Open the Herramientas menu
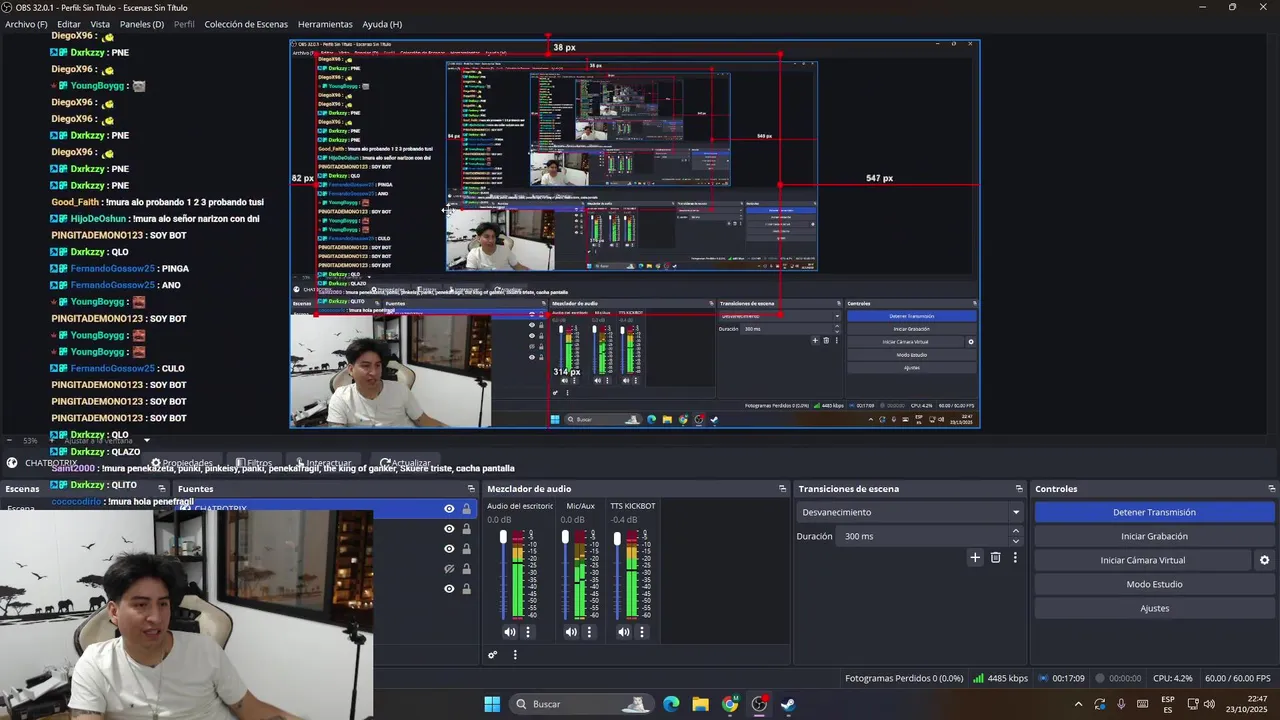The height and width of the screenshot is (720, 1280). pyautogui.click(x=325, y=24)
